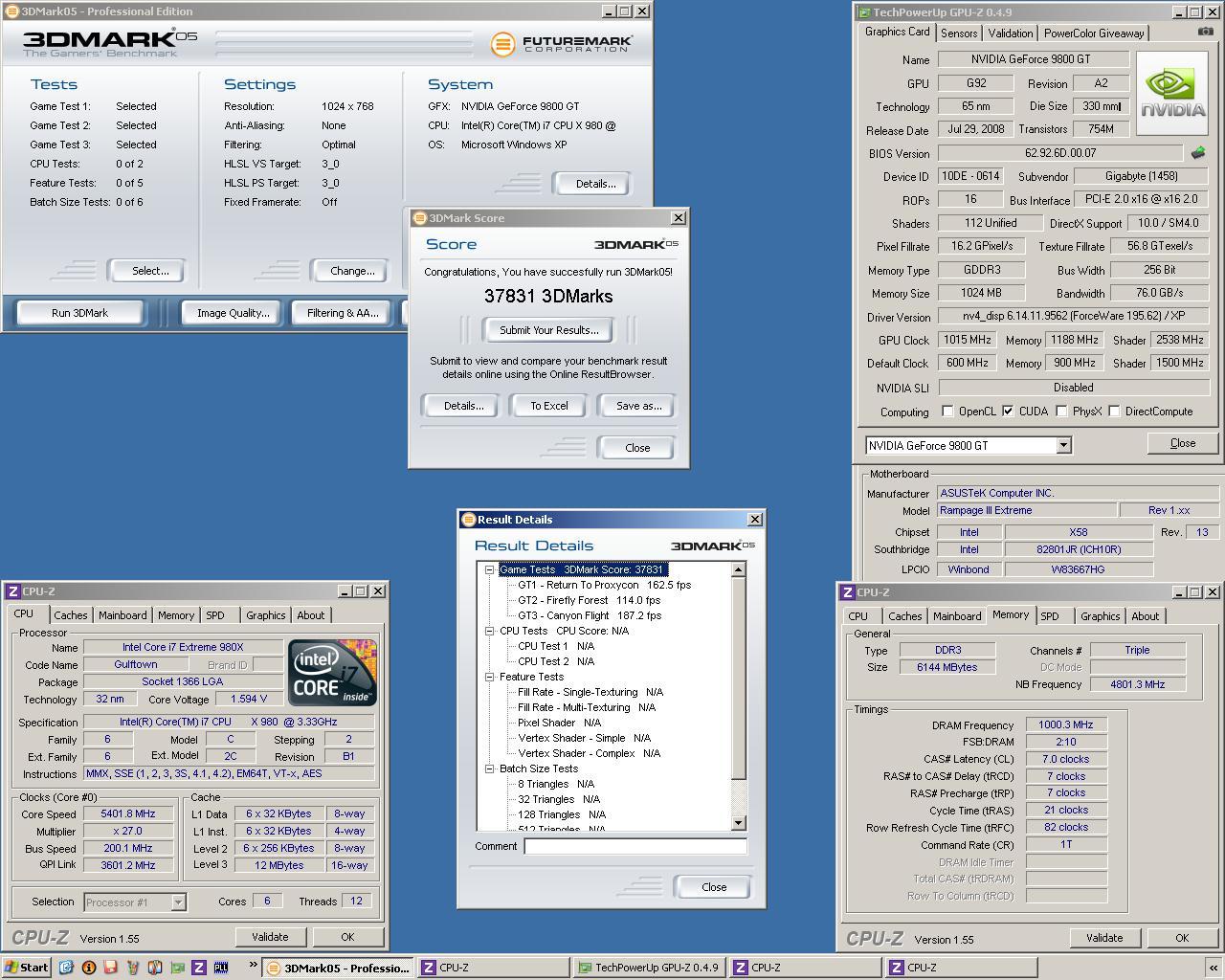Viewport: 1225px width, 980px height.
Task: Select GT3 - Canyon Flight row
Action: 590,615
